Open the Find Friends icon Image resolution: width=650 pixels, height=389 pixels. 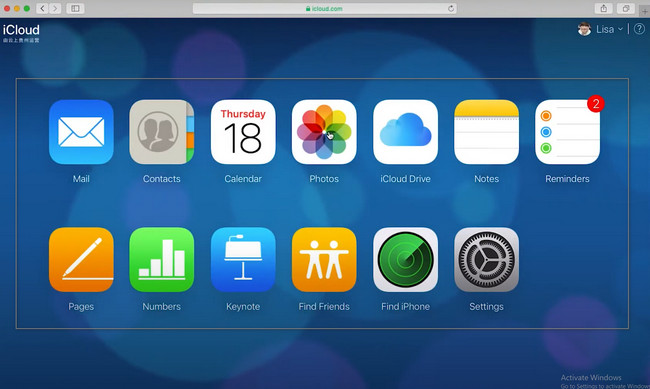pyautogui.click(x=324, y=260)
